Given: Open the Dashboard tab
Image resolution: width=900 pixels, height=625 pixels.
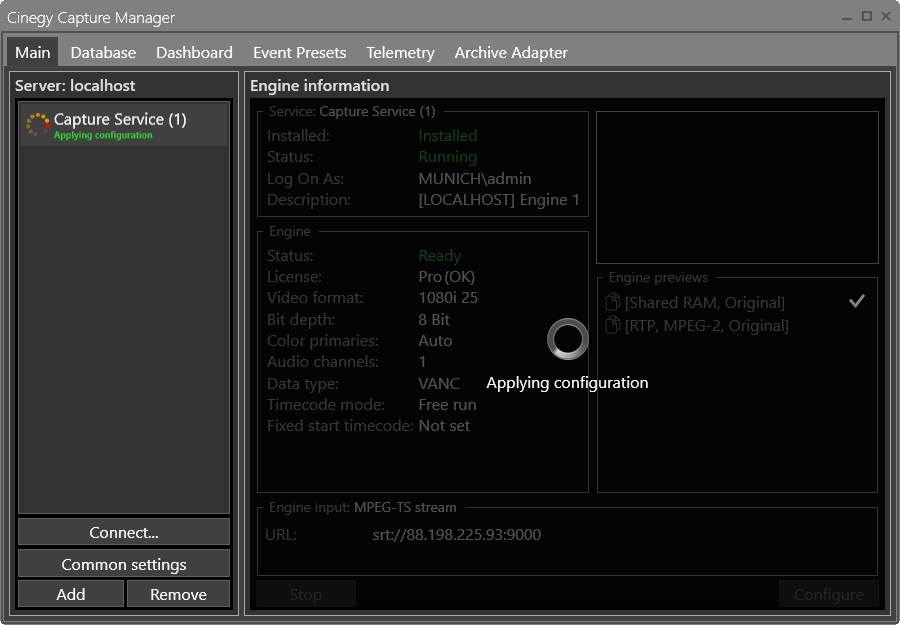Looking at the screenshot, I should pos(194,52).
